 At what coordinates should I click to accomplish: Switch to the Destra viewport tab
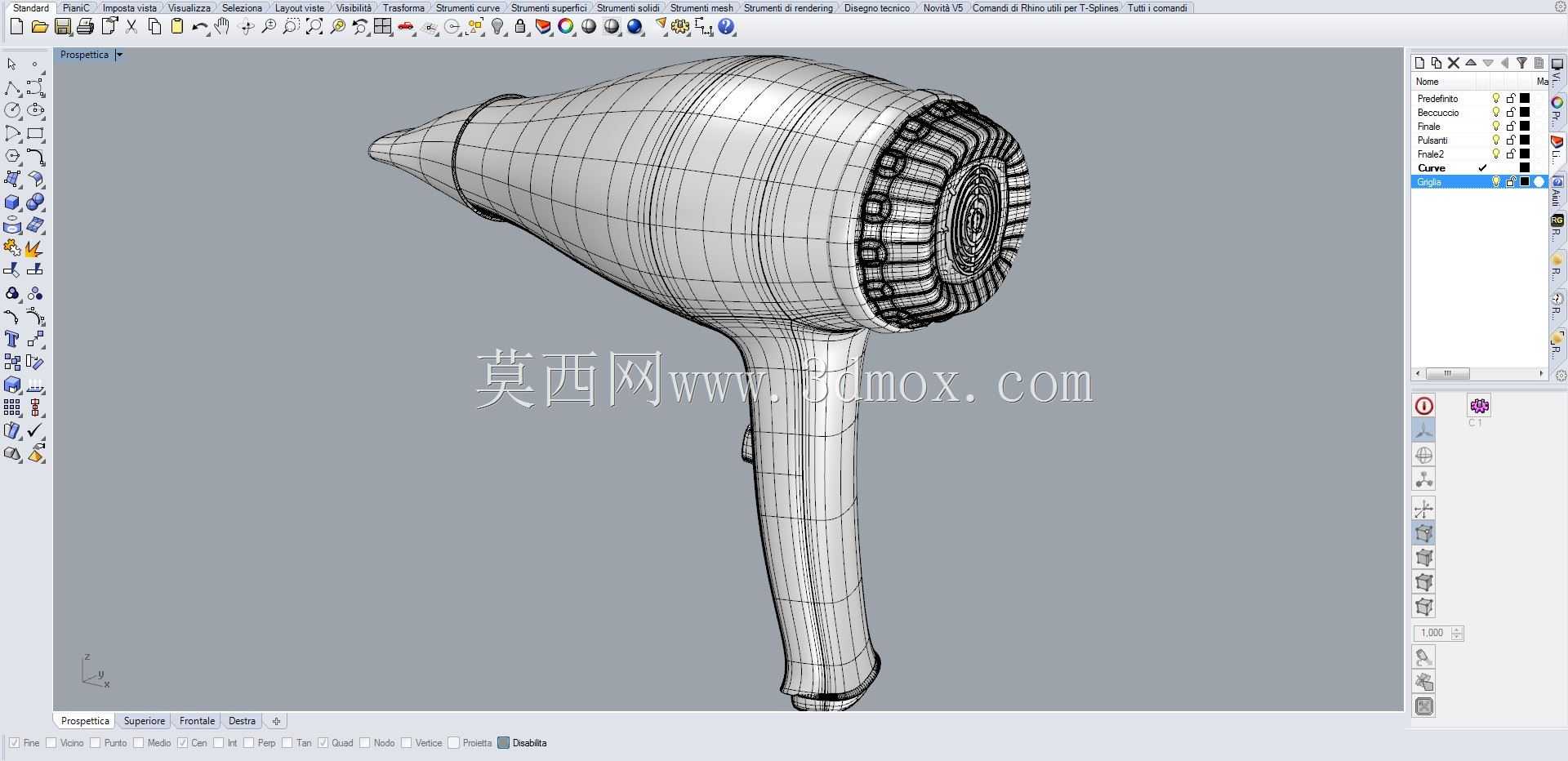tap(242, 721)
